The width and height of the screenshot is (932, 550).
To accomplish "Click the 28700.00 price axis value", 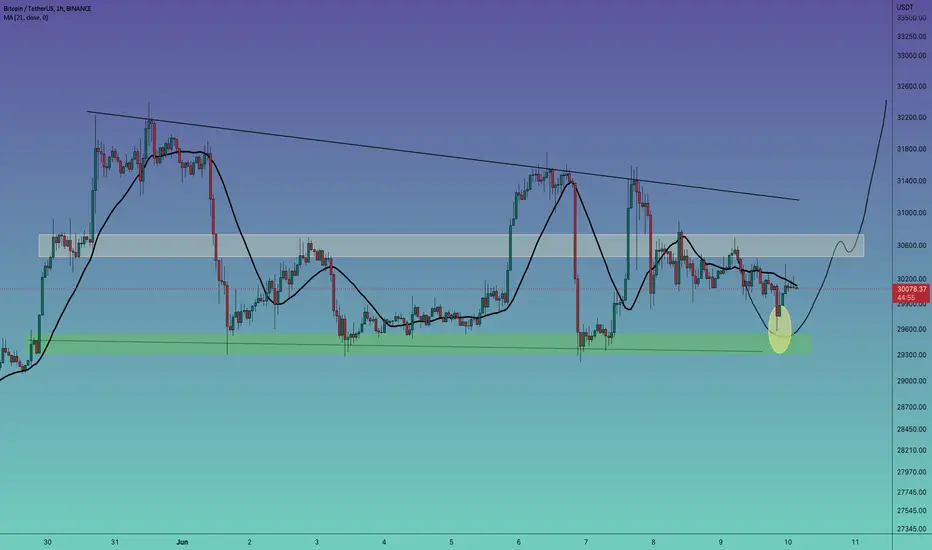I will [x=911, y=407].
